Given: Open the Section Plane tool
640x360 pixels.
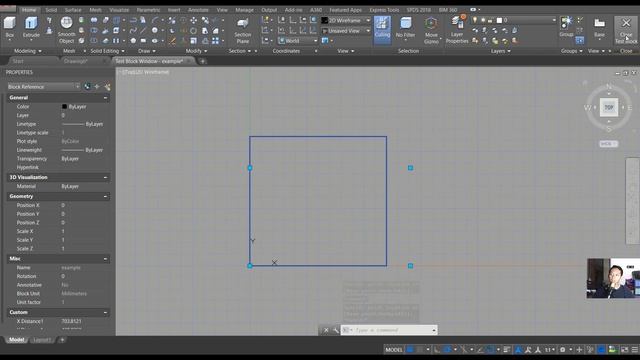Looking at the screenshot, I should click(x=242, y=31).
